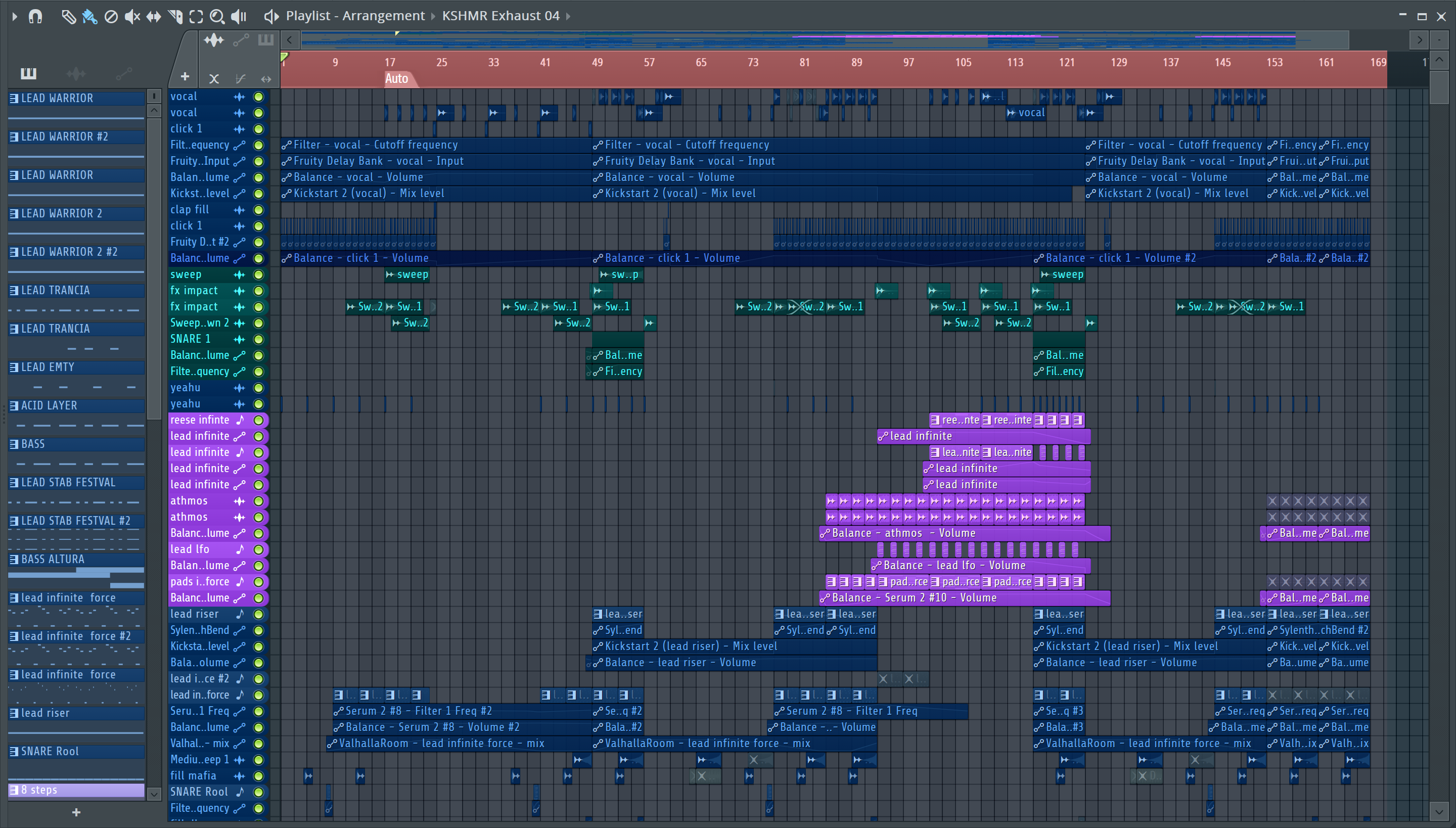This screenshot has width=1456, height=828.
Task: Select the LEAD STAB FESTVAL #2 pattern
Action: pos(76,521)
